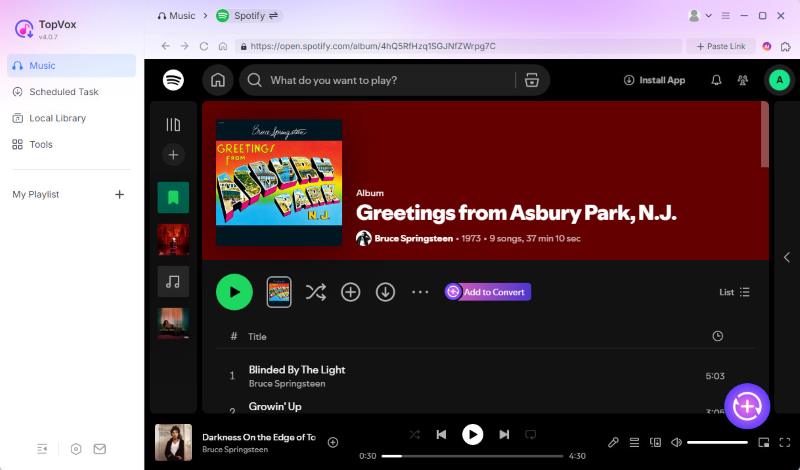Click Add to Convert button
Screen dimensions: 800x470
(x=488, y=292)
